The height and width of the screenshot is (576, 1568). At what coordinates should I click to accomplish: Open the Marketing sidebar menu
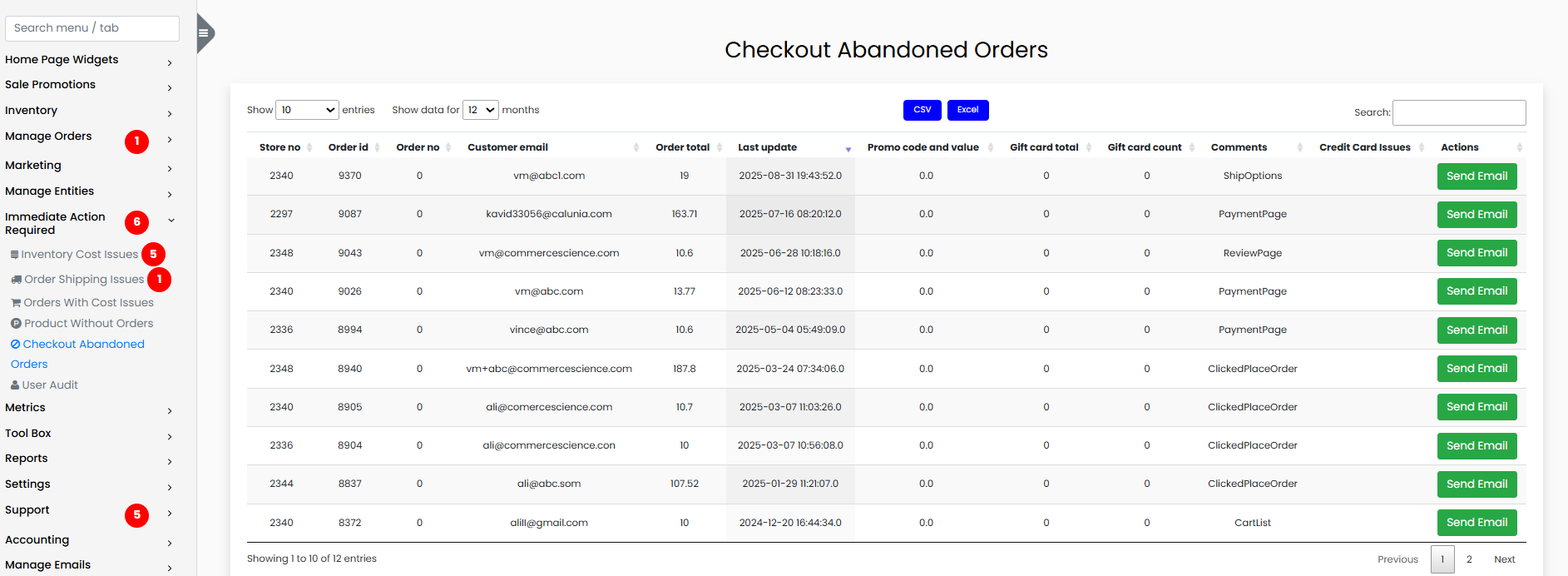pos(169,168)
